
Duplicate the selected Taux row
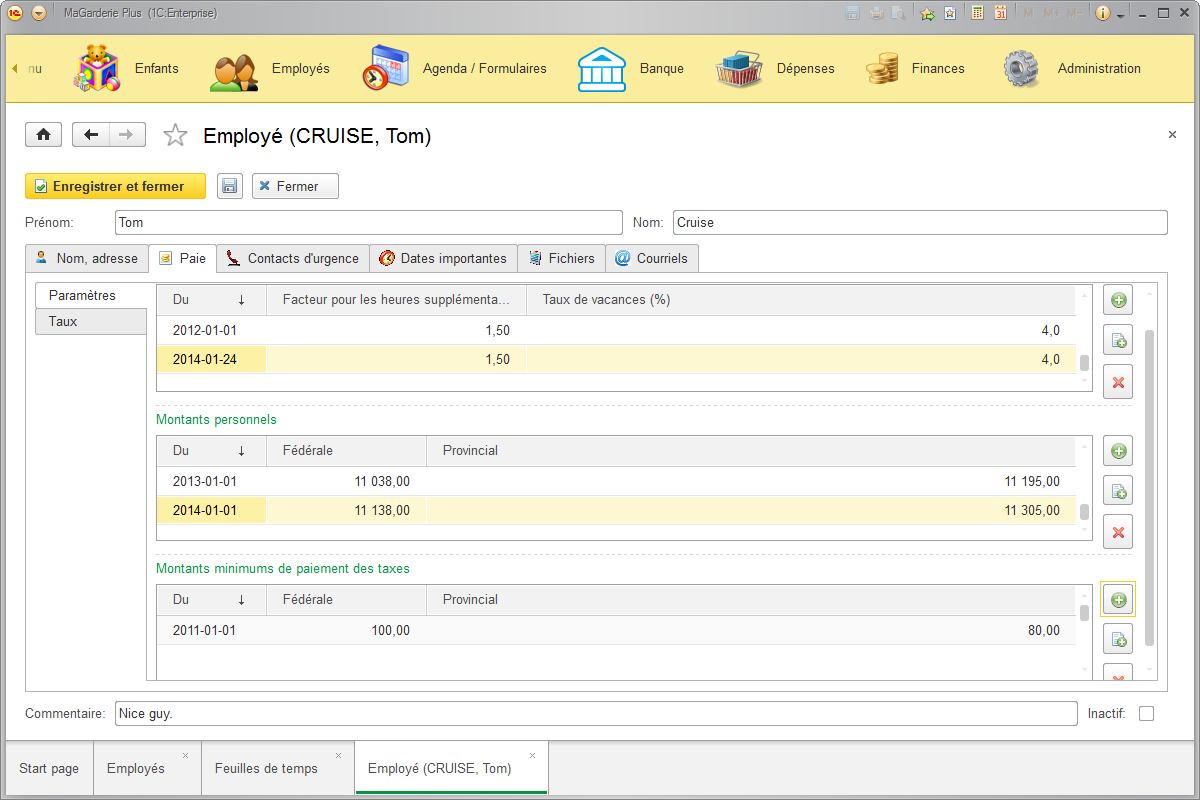(x=1117, y=340)
